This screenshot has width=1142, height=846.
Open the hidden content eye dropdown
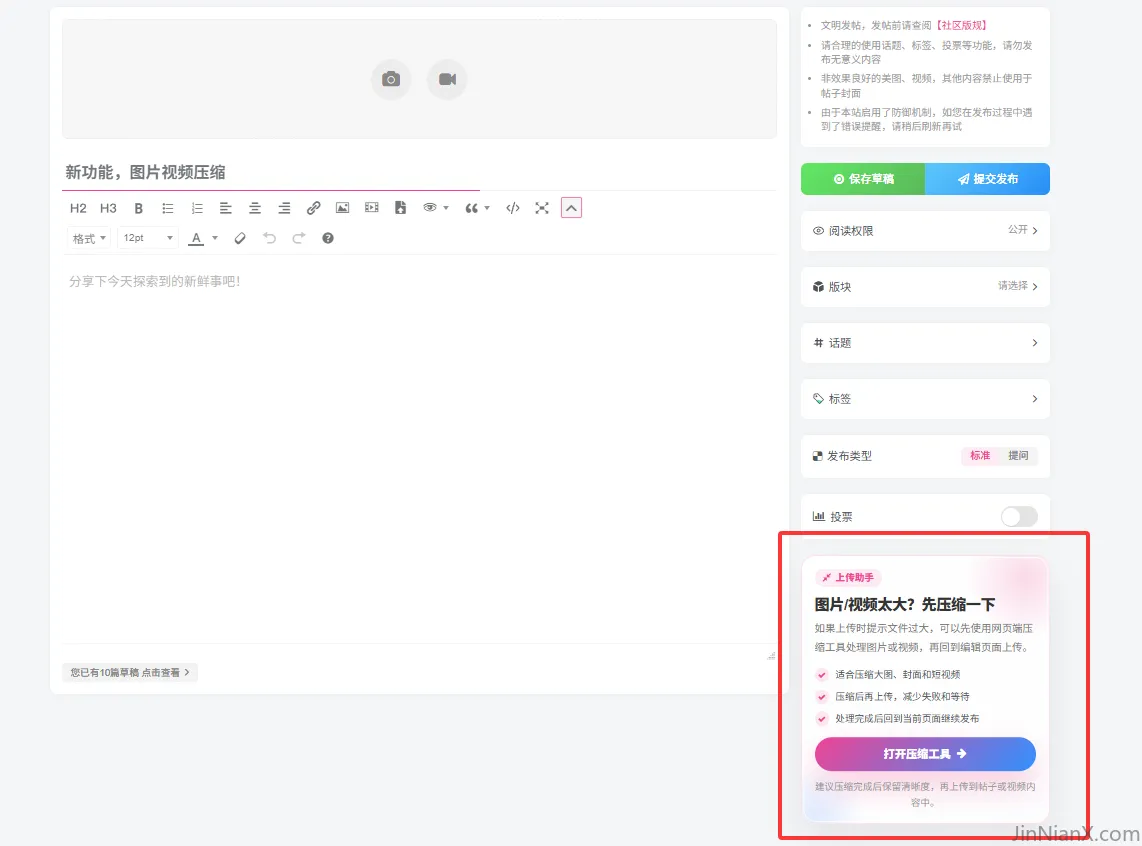pos(436,208)
